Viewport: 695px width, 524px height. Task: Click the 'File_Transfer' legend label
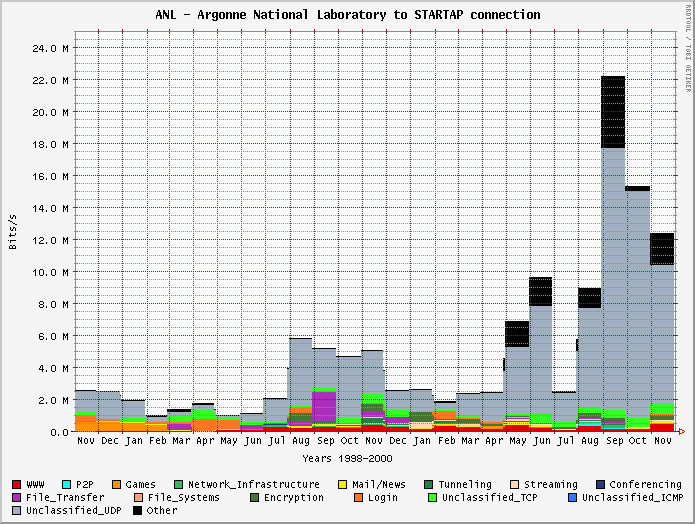point(65,497)
